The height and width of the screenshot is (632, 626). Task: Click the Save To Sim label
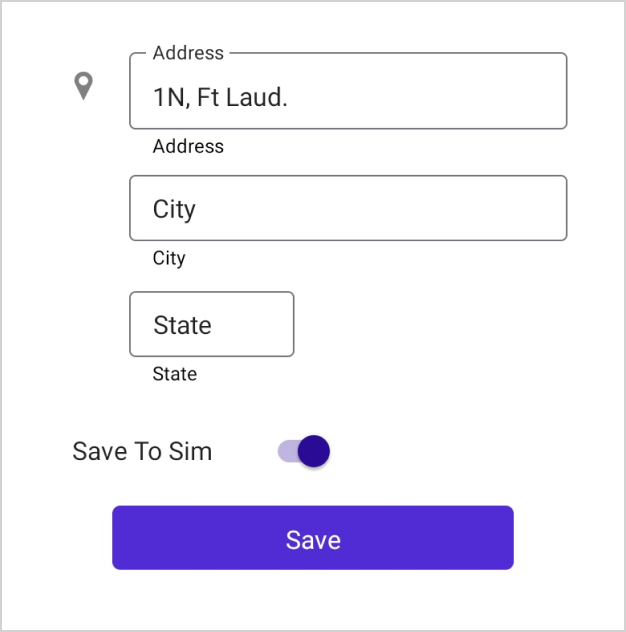pyautogui.click(x=142, y=452)
